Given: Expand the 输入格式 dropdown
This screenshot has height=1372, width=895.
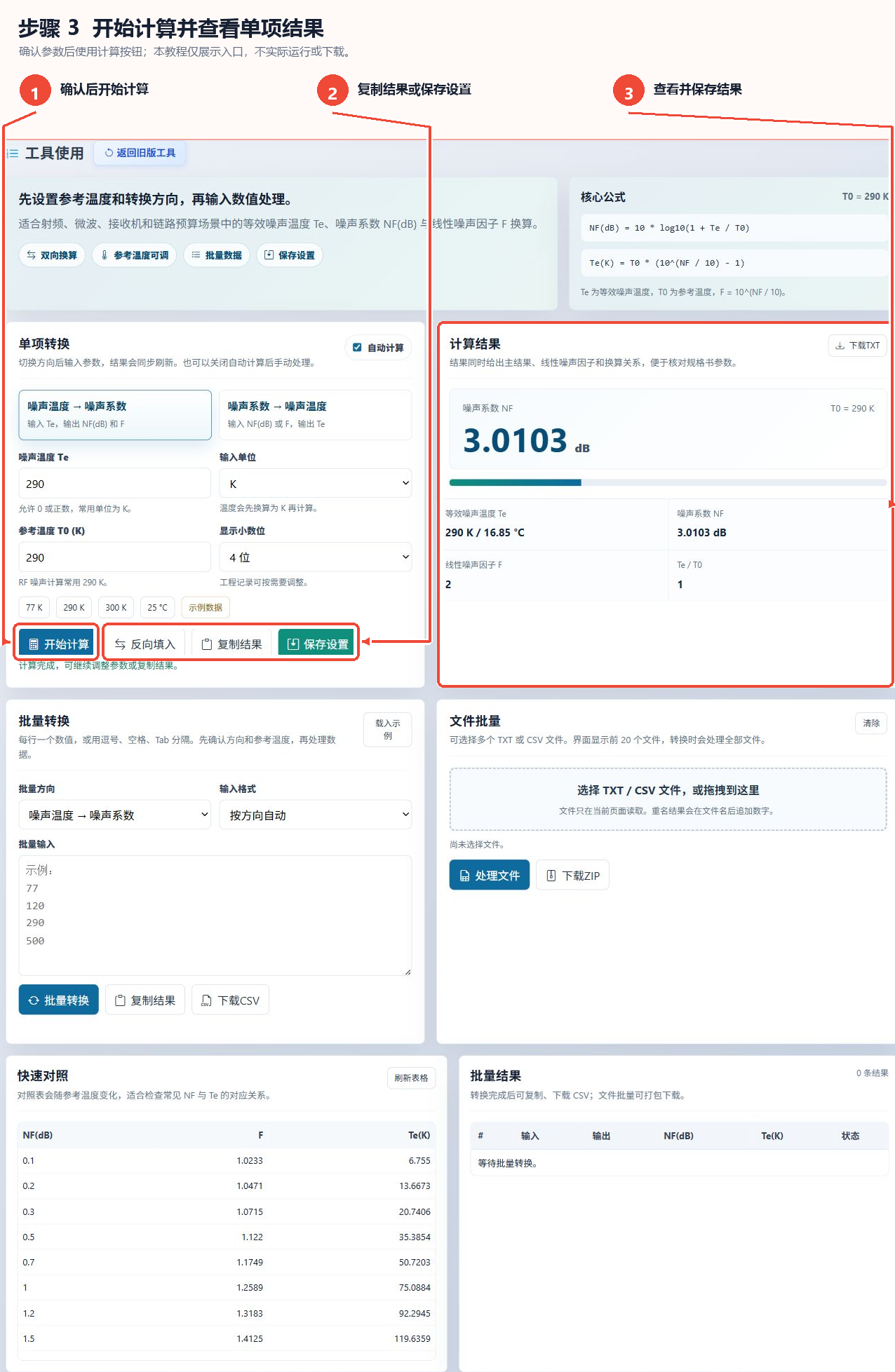Looking at the screenshot, I should coord(316,815).
